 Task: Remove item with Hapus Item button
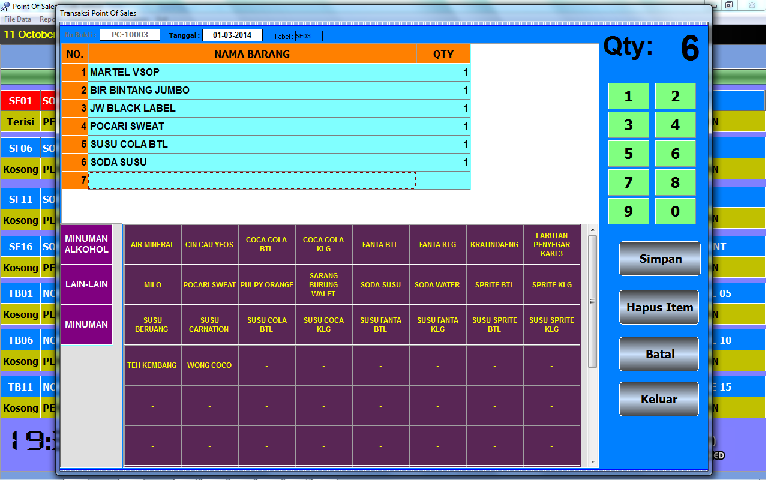(x=659, y=307)
